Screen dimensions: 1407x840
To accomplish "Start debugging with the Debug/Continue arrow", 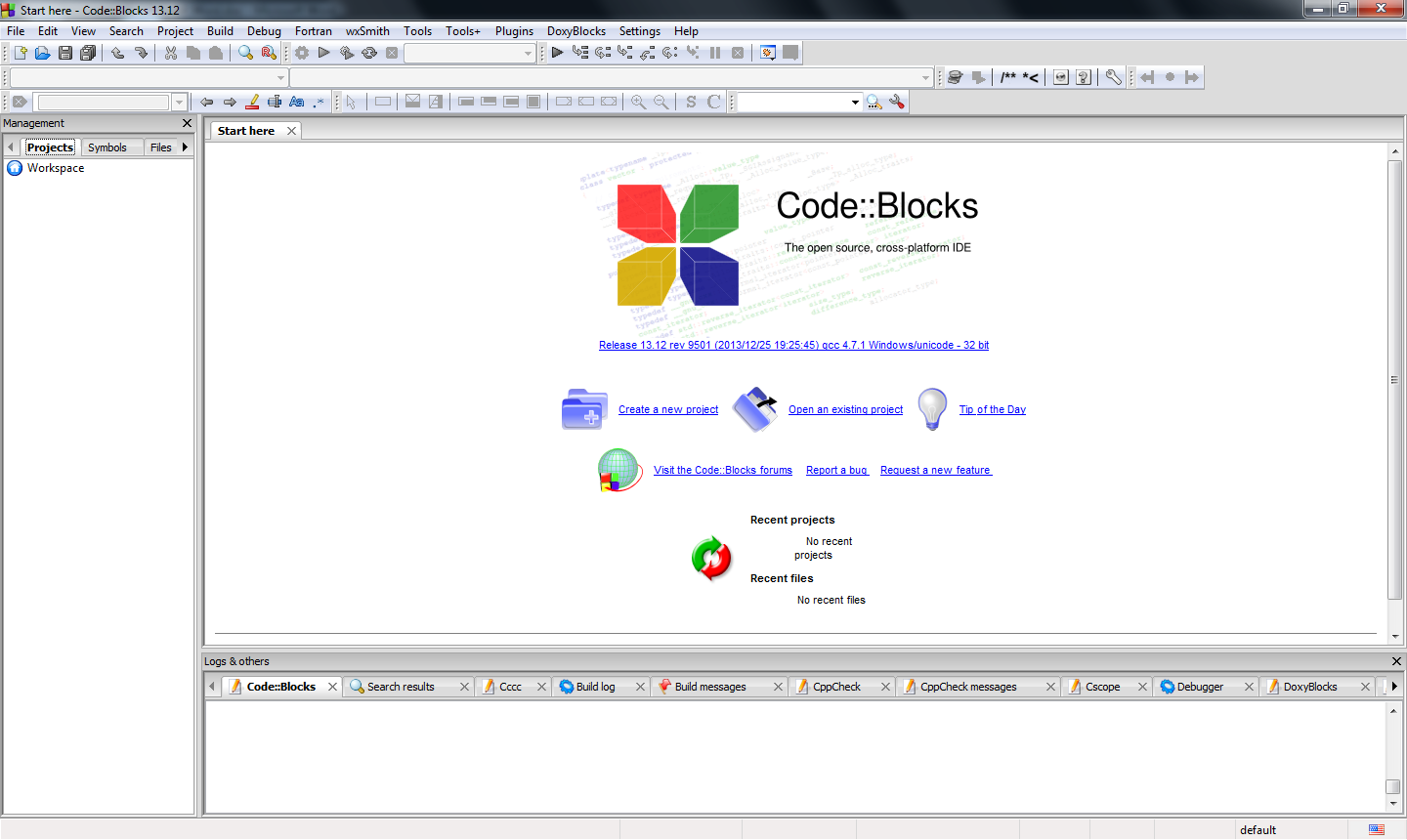I will click(x=557, y=53).
